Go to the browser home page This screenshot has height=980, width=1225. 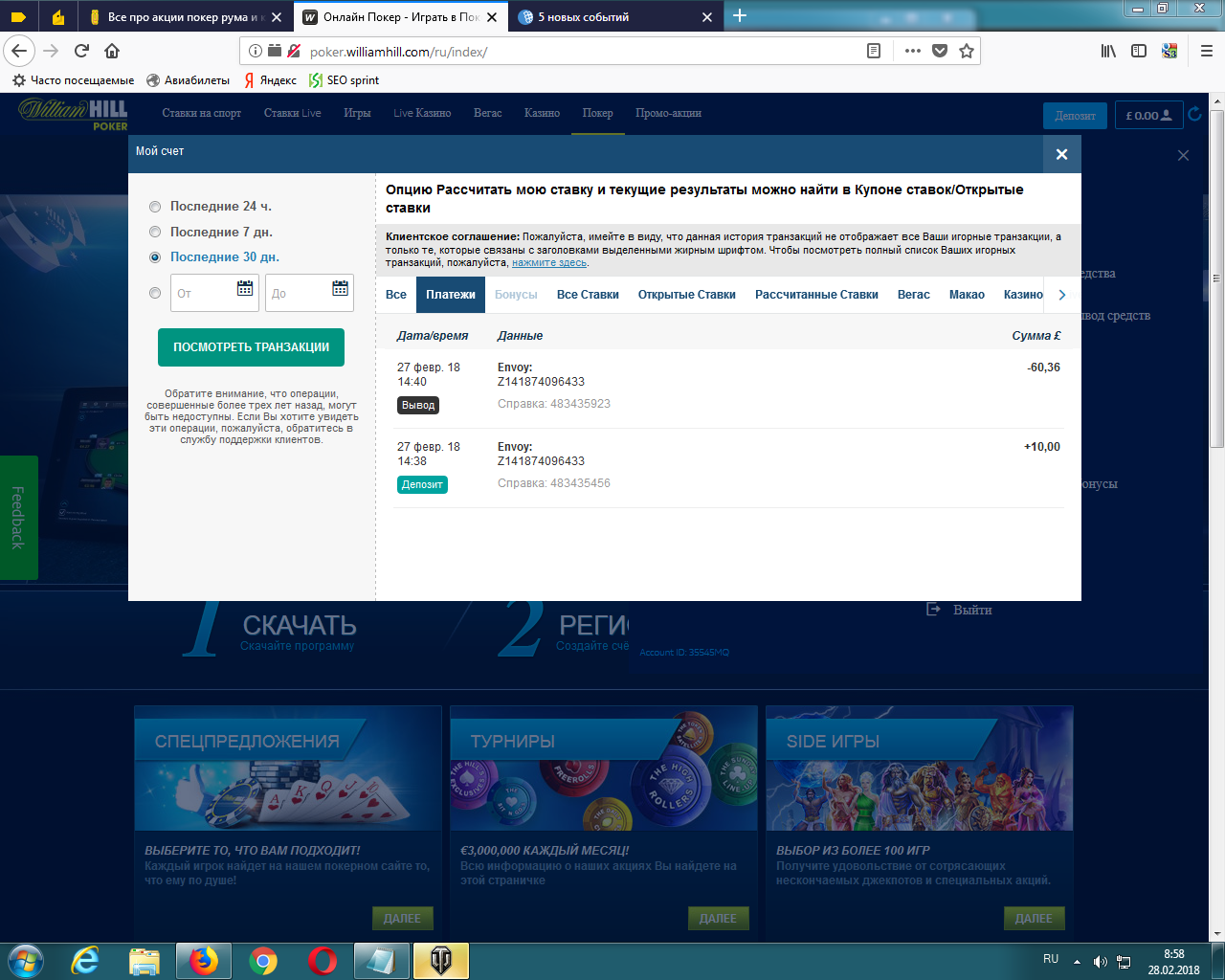tap(112, 51)
